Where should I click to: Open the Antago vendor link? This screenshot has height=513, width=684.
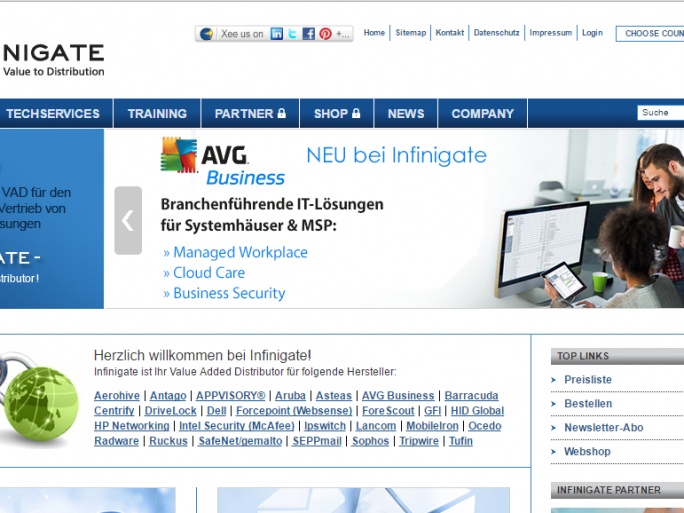point(168,396)
